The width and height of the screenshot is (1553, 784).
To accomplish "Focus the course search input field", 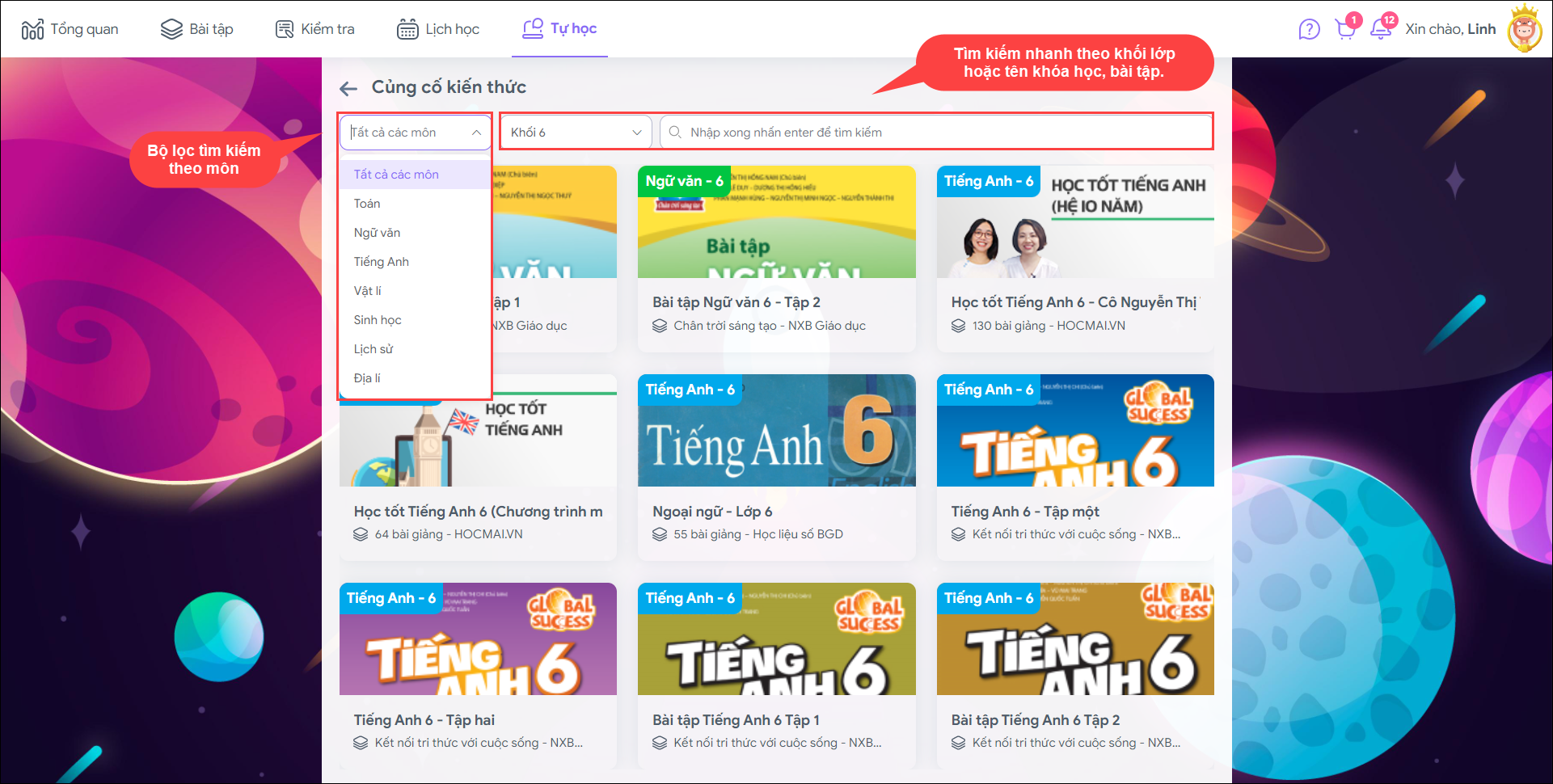I will 936,132.
